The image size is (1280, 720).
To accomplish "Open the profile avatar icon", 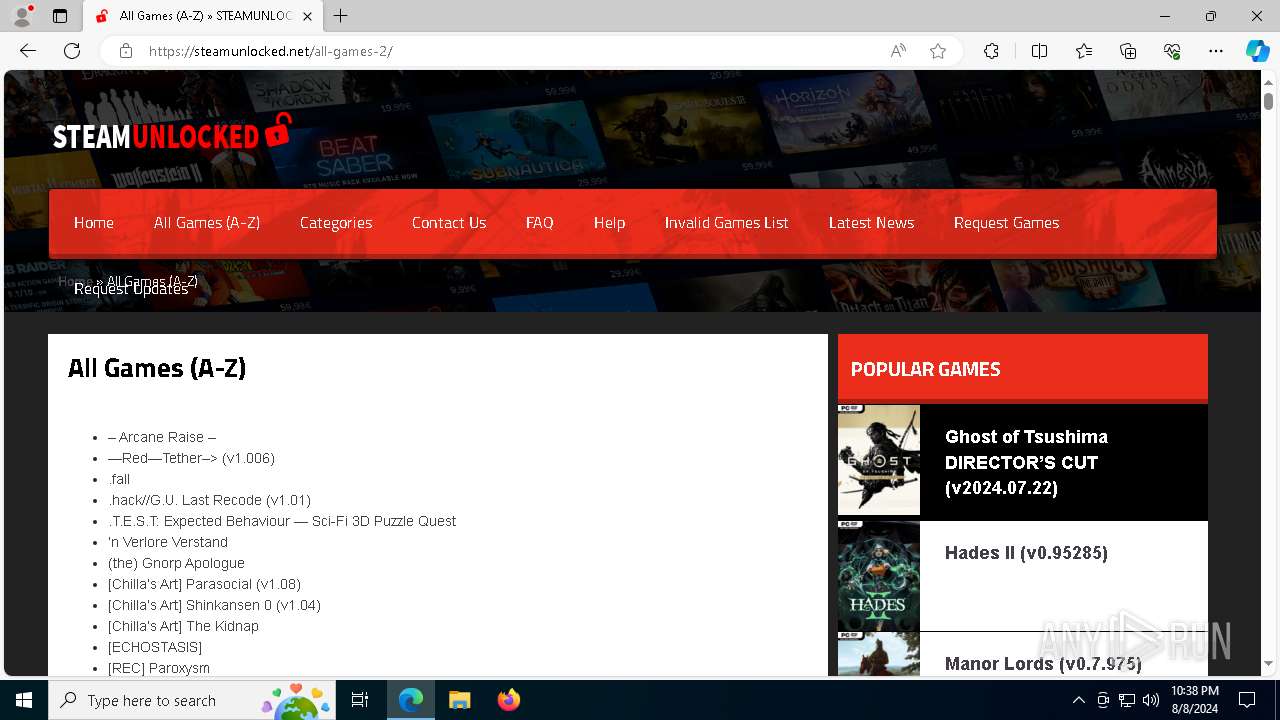I will tap(21, 16).
